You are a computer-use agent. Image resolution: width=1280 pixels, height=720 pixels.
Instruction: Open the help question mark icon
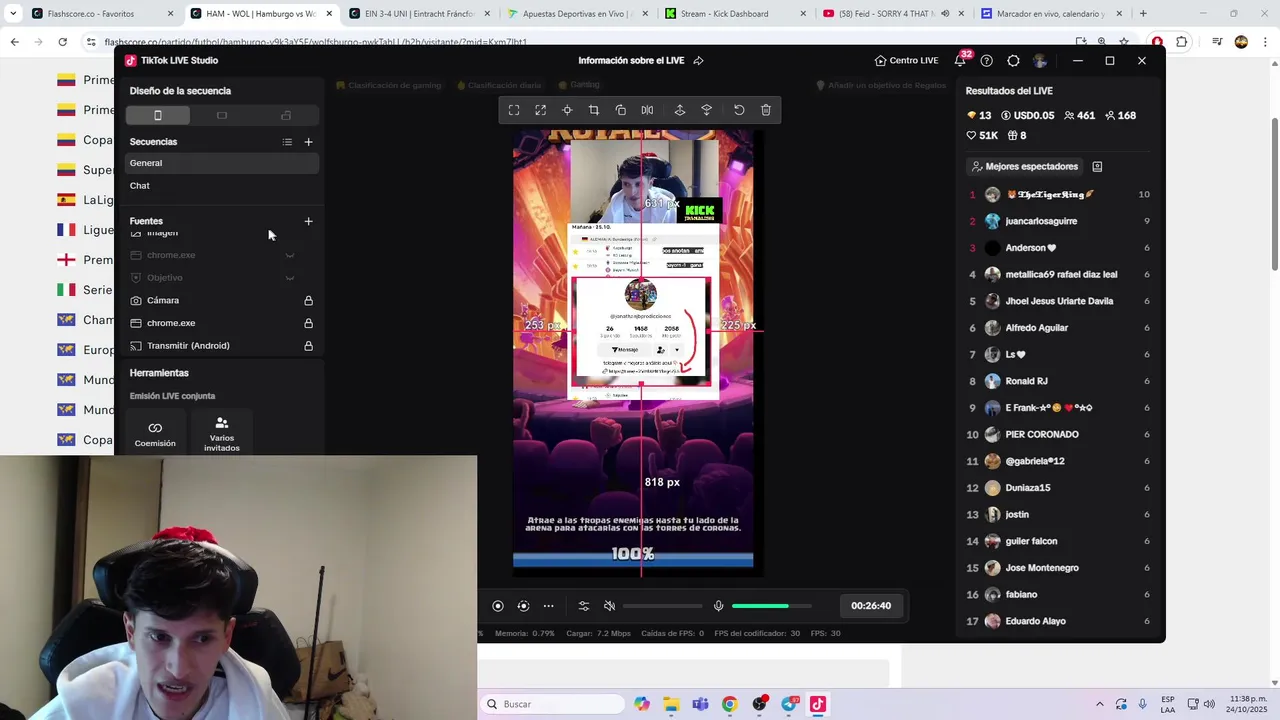[987, 61]
